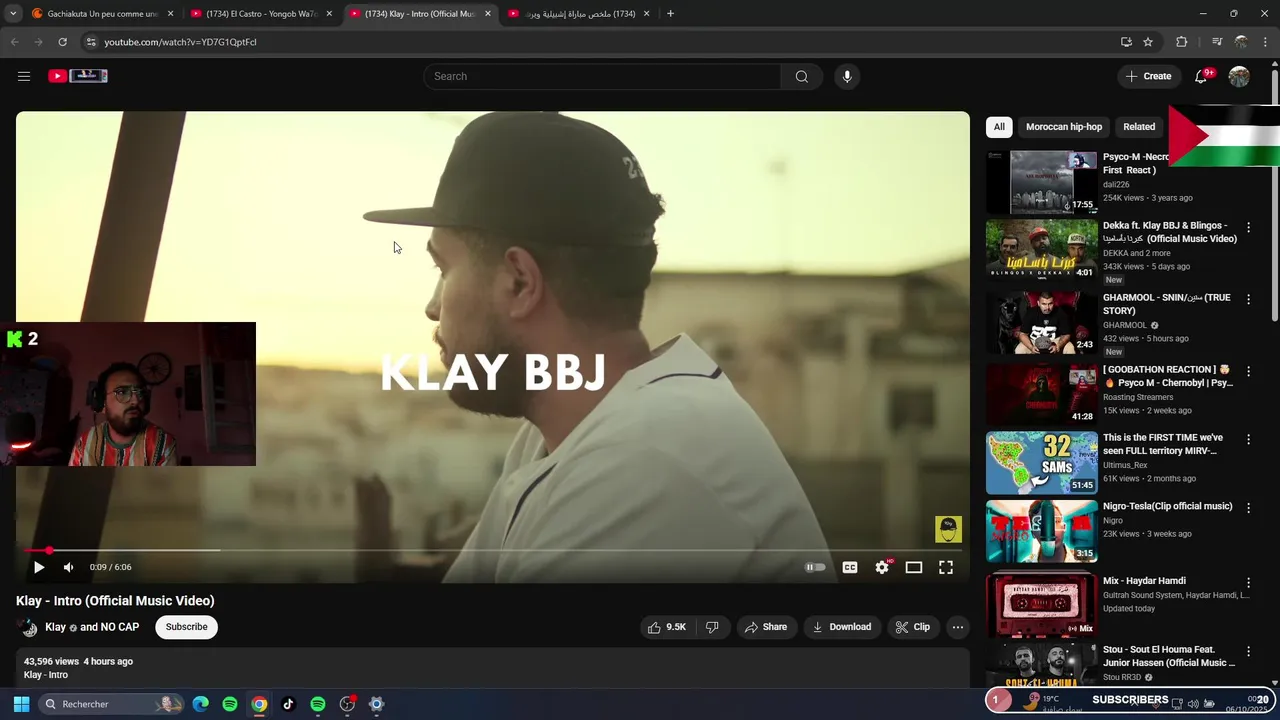Open TikTok from taskbar
Screen dimensions: 1280x720
pos(288,704)
